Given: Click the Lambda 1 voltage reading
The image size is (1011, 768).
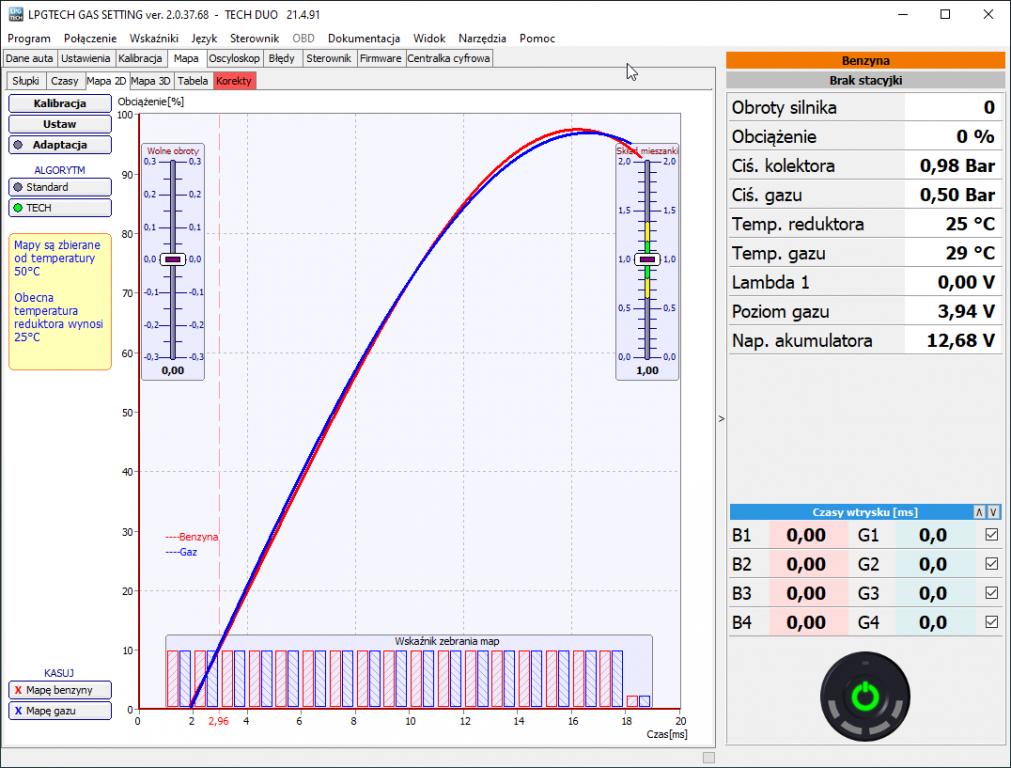Looking at the screenshot, I should 953,282.
